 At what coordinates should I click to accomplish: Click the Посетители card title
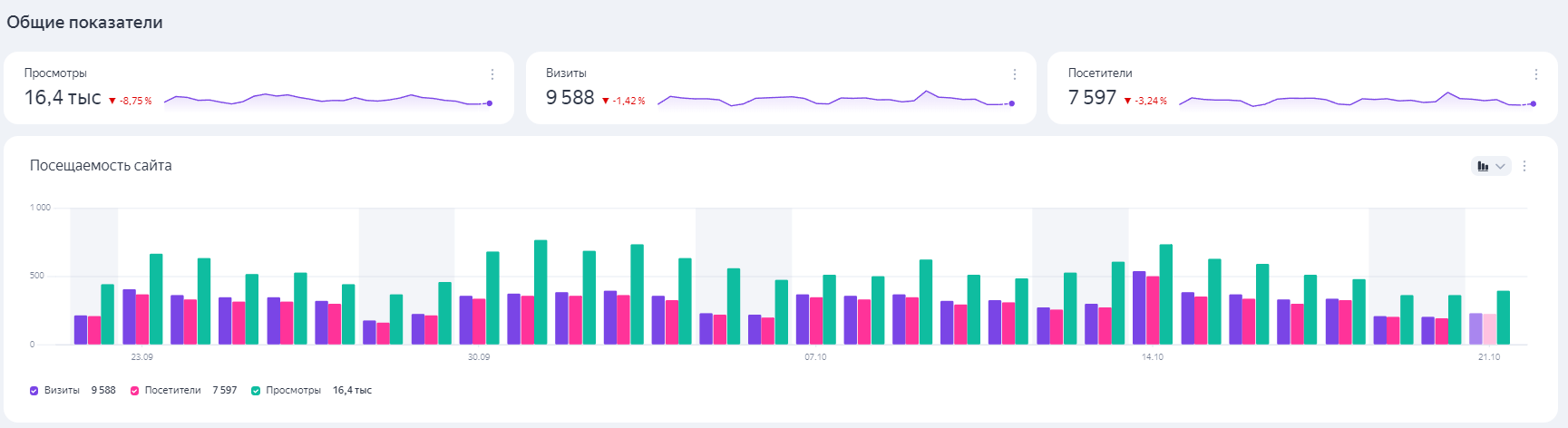click(x=1099, y=73)
